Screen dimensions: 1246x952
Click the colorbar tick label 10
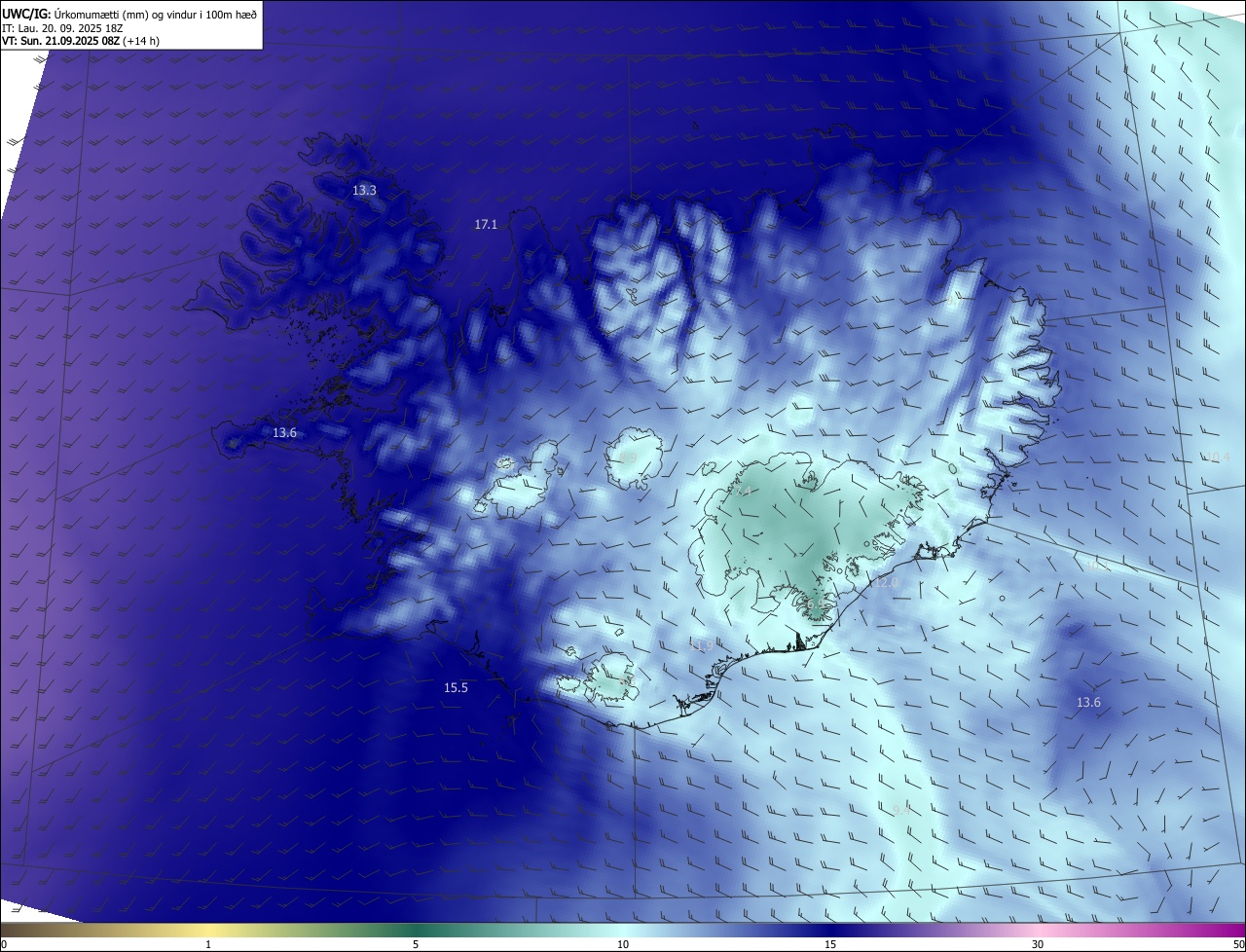[623, 944]
